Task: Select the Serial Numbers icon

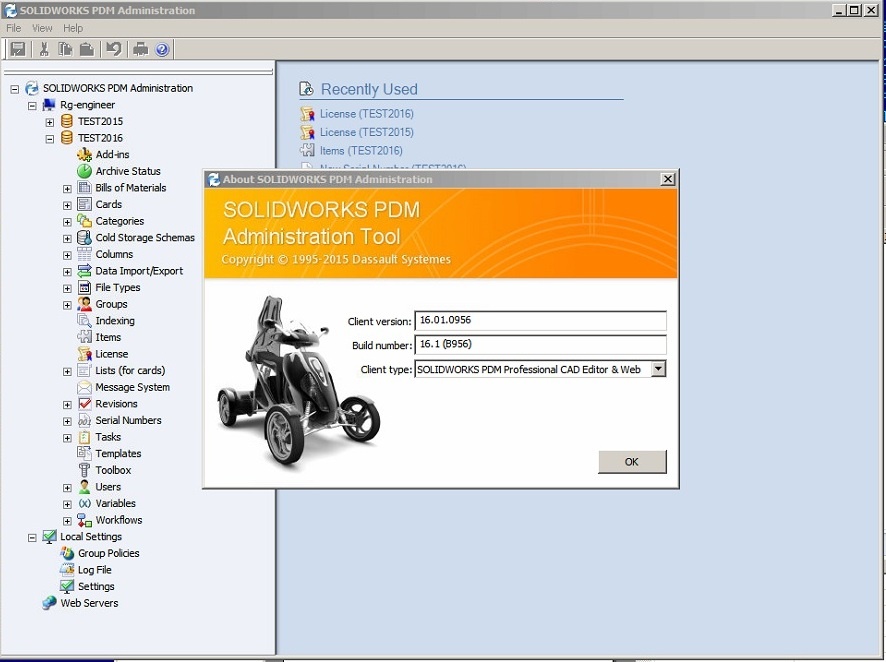Action: tap(84, 420)
